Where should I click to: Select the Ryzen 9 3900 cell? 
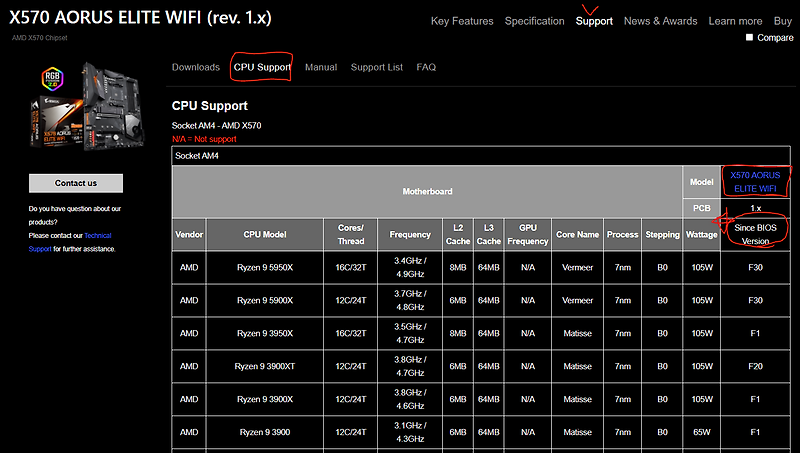[265, 432]
